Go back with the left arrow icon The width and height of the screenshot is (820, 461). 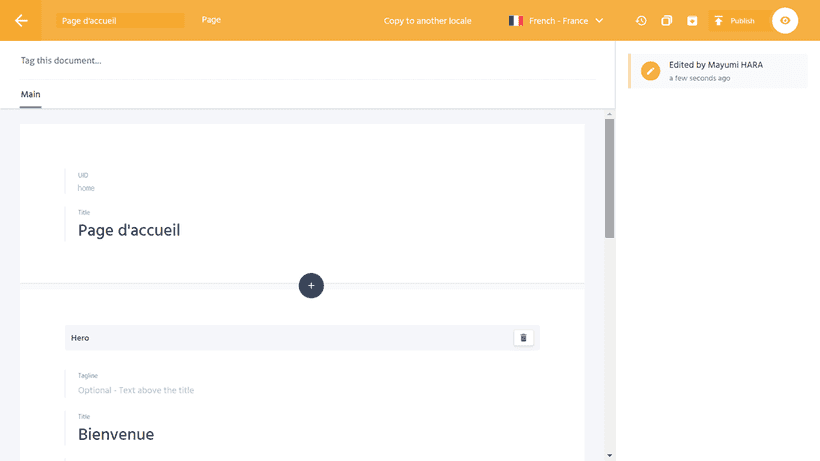(x=21, y=20)
